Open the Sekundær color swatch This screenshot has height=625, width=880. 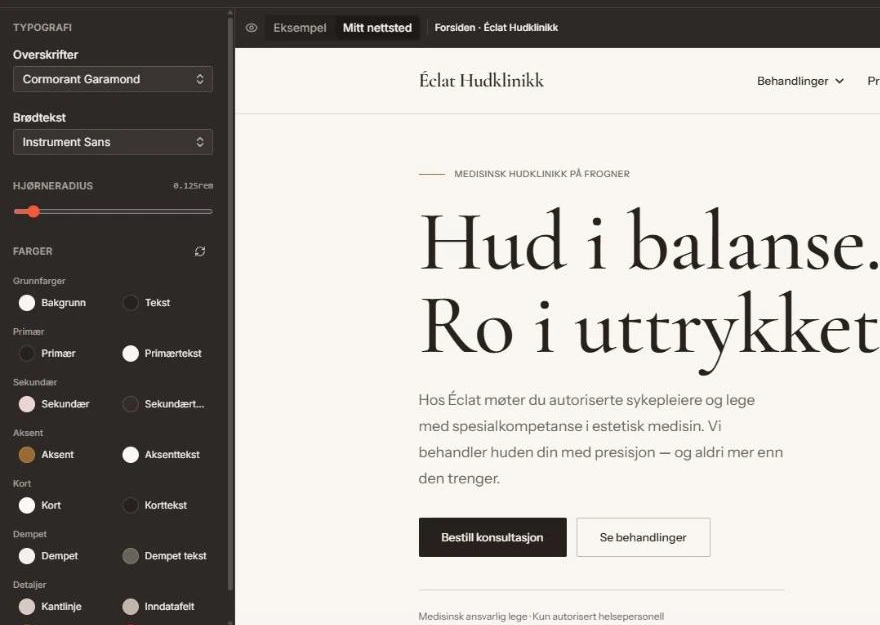pyautogui.click(x=27, y=404)
